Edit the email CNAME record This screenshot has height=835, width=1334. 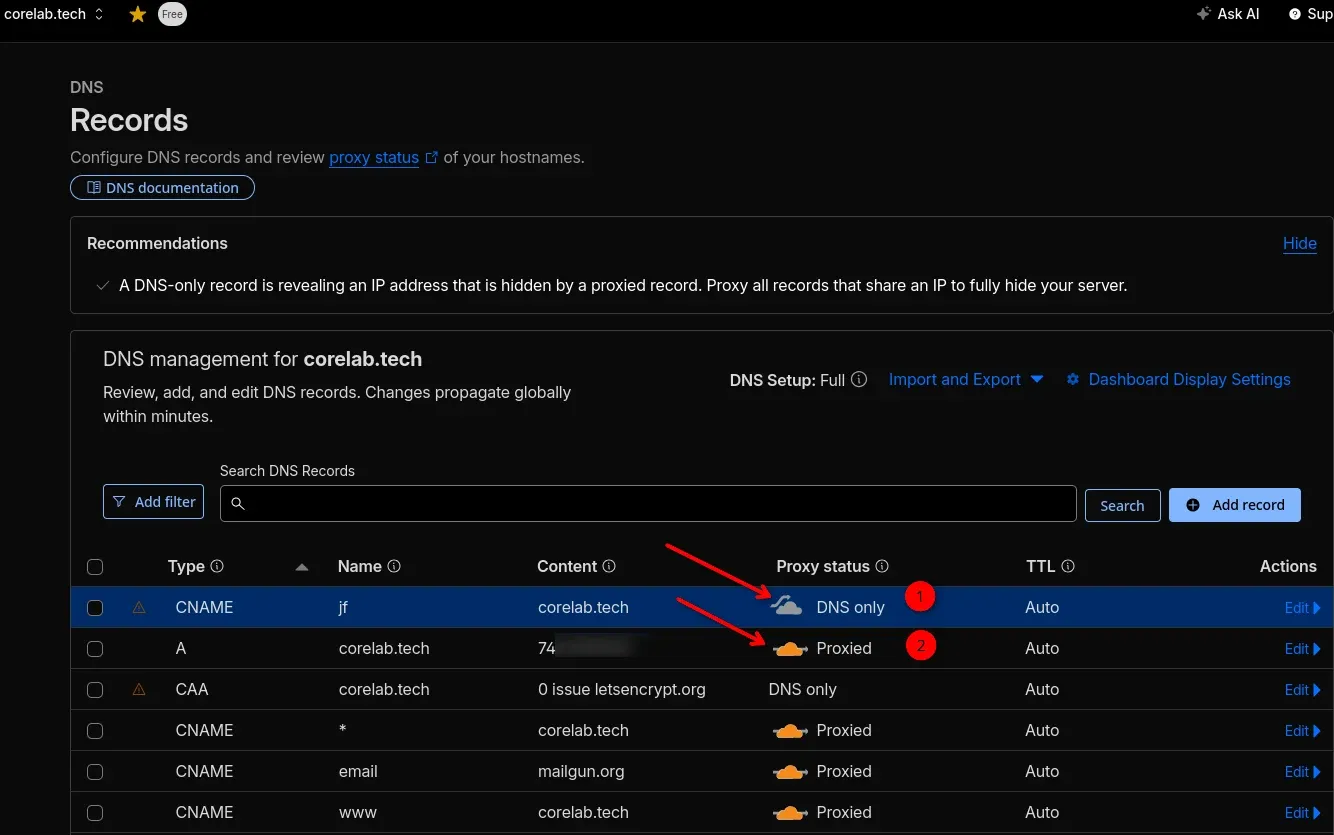[x=1302, y=772]
